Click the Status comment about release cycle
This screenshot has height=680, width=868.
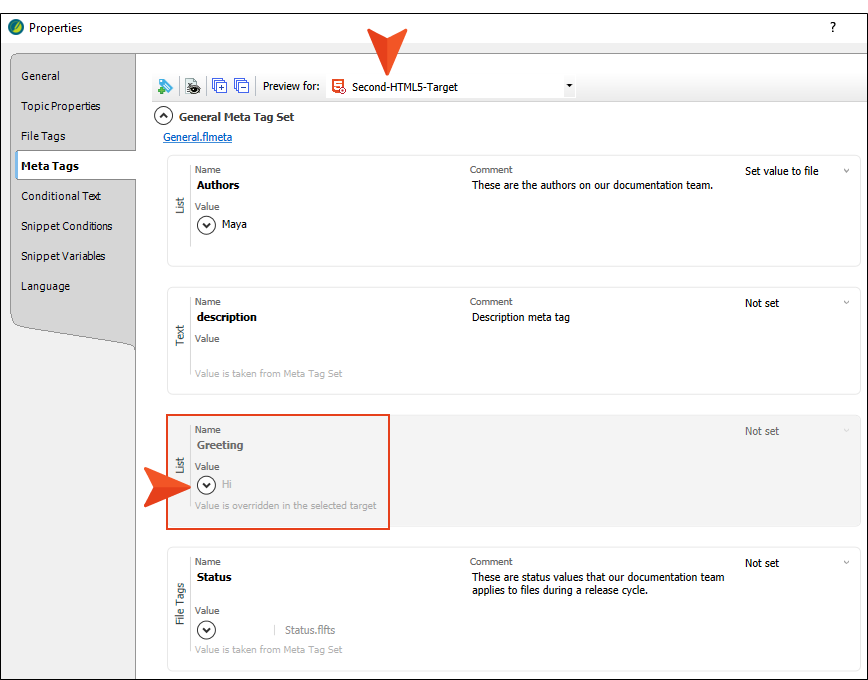(598, 583)
